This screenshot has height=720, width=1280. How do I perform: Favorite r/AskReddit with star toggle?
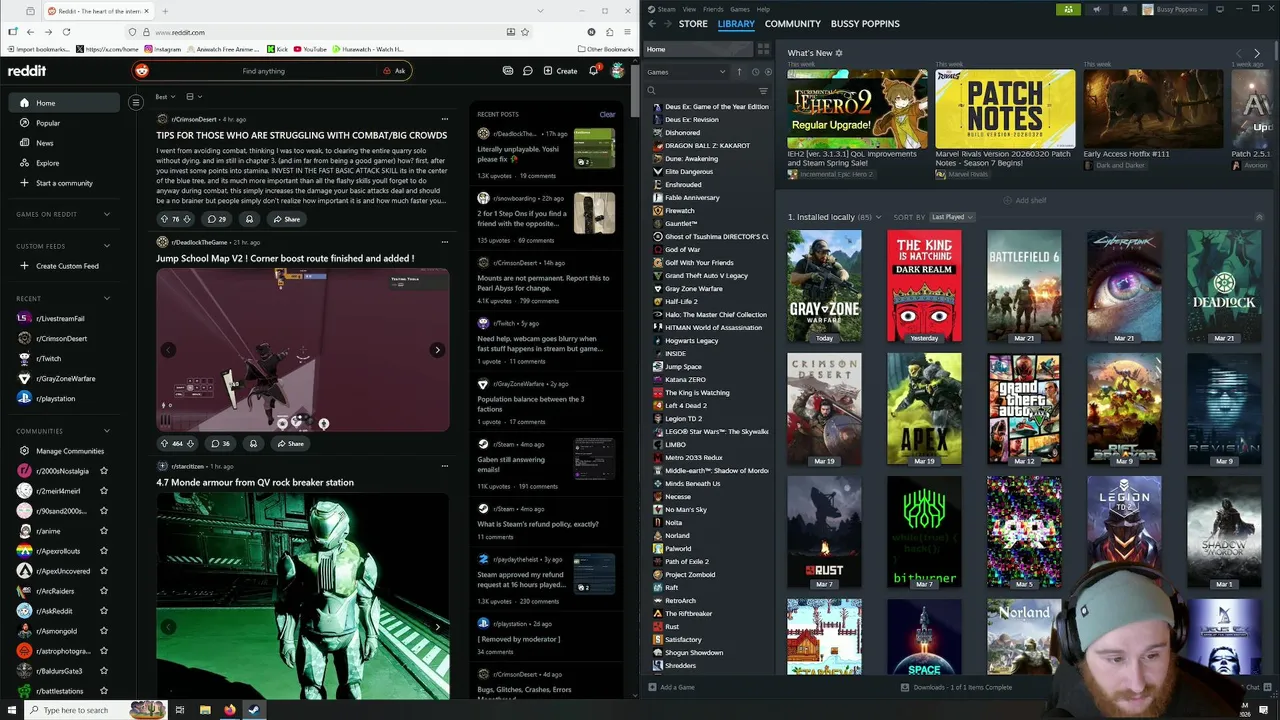coord(104,611)
